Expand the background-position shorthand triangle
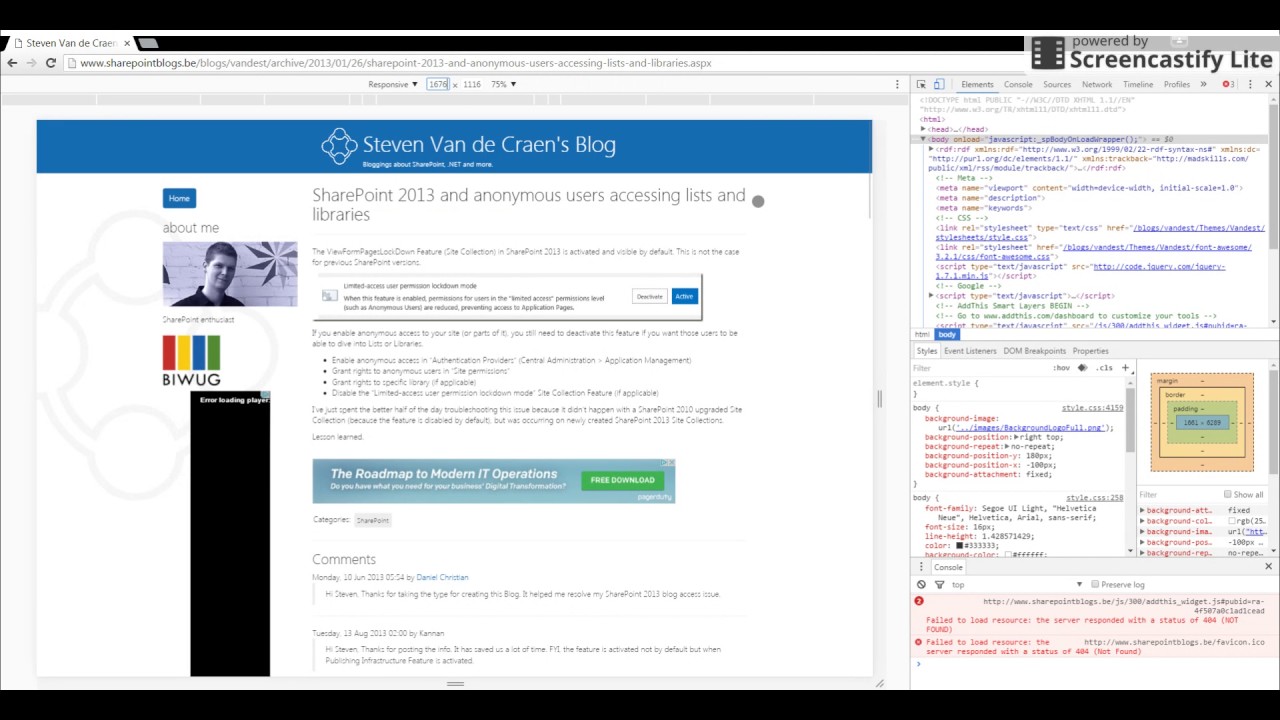 (x=1015, y=437)
